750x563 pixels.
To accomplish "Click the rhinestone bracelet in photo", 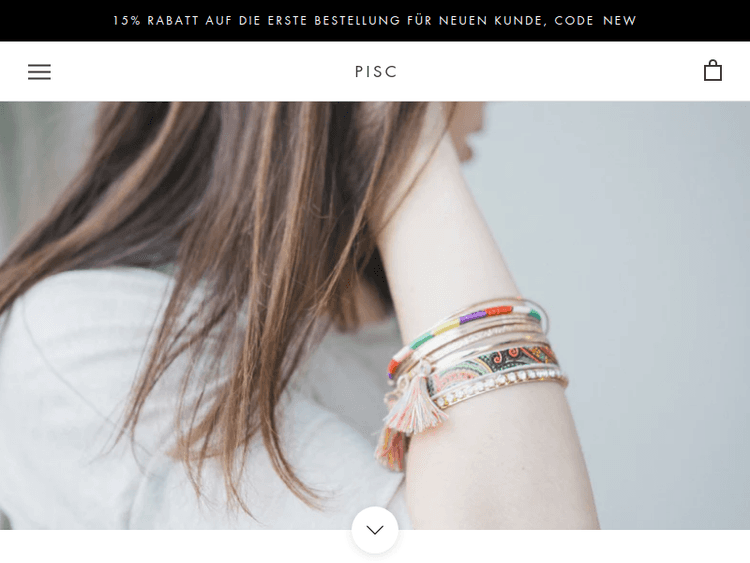I will tap(500, 385).
